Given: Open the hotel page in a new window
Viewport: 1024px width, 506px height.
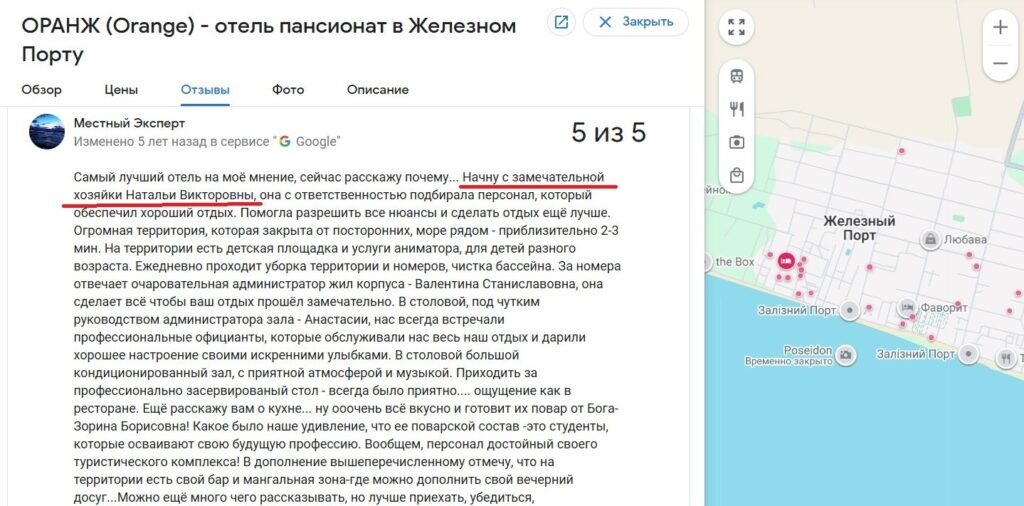Looking at the screenshot, I should click(x=561, y=22).
